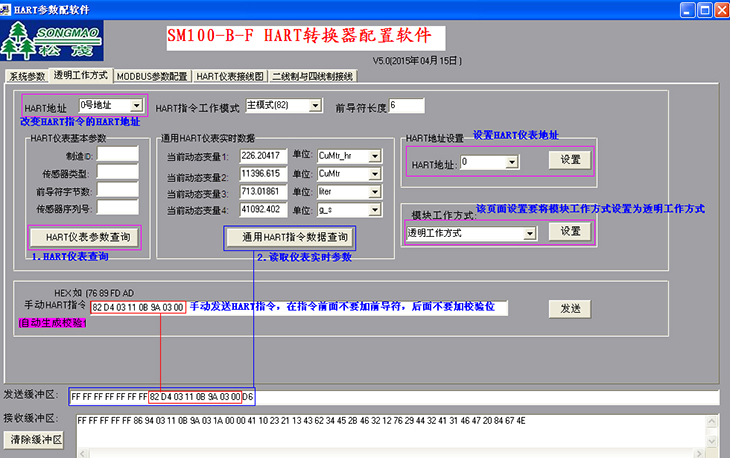Click the 前导符字节数 field
Screen dimensions: 730x458
pos(118,189)
